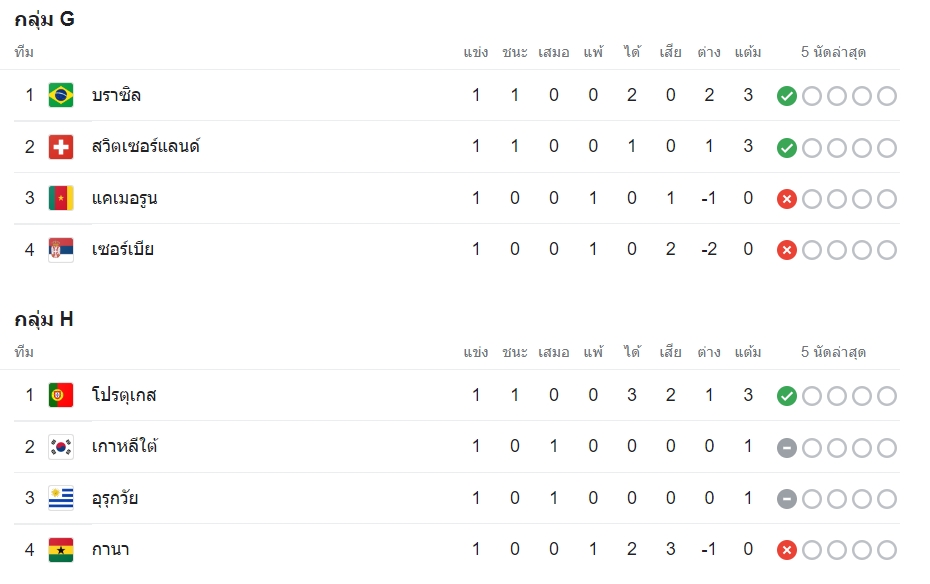Open the บราซิล team link
This screenshot has height=584, width=930.
click(x=116, y=95)
